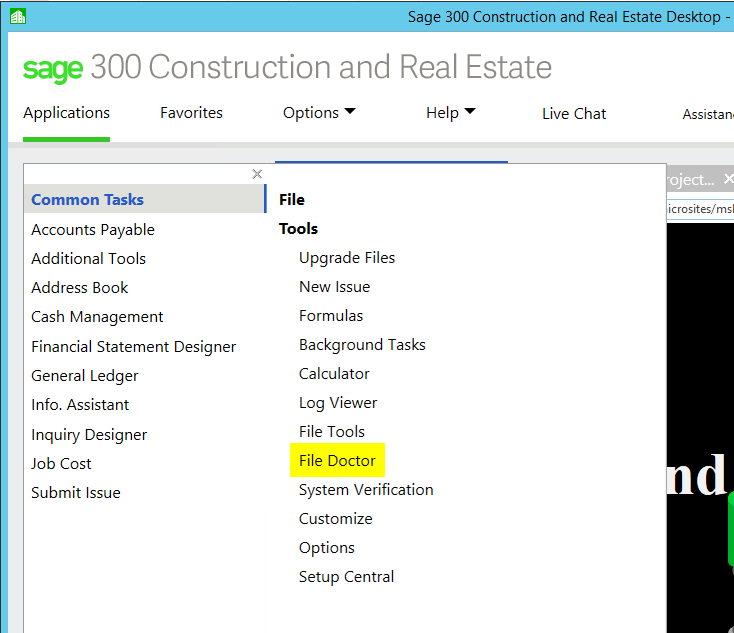Open Formulas under Tools
734x633 pixels.
click(x=331, y=316)
